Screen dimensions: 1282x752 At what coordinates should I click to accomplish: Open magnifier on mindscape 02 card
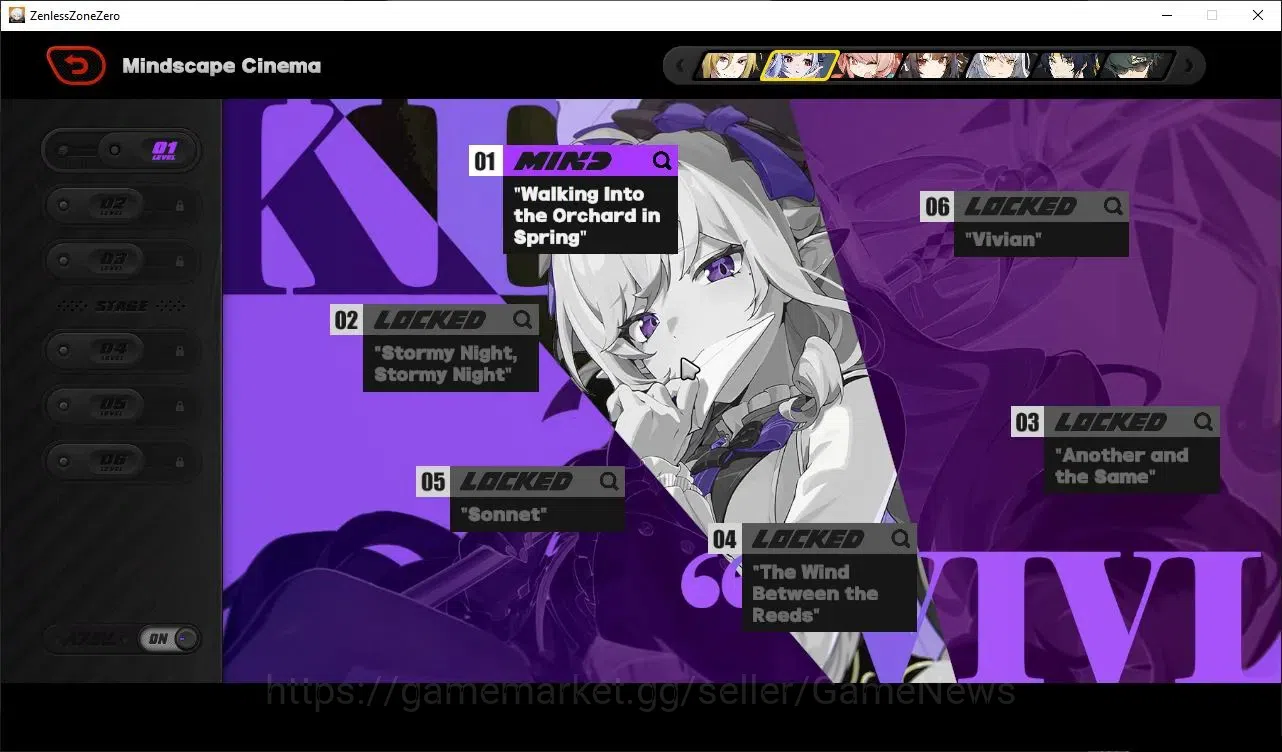click(523, 320)
